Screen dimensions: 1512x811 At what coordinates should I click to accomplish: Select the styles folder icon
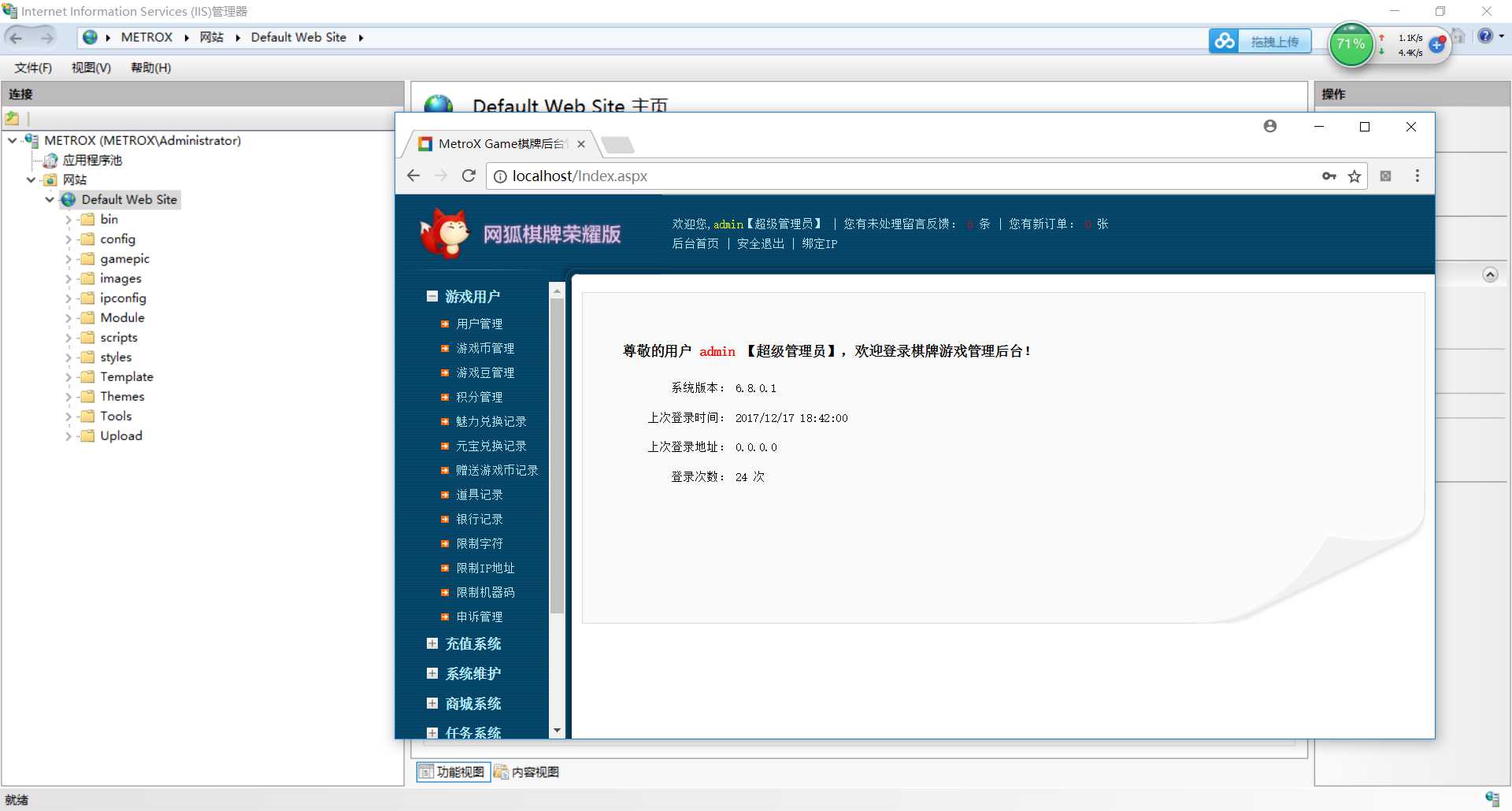[x=87, y=357]
